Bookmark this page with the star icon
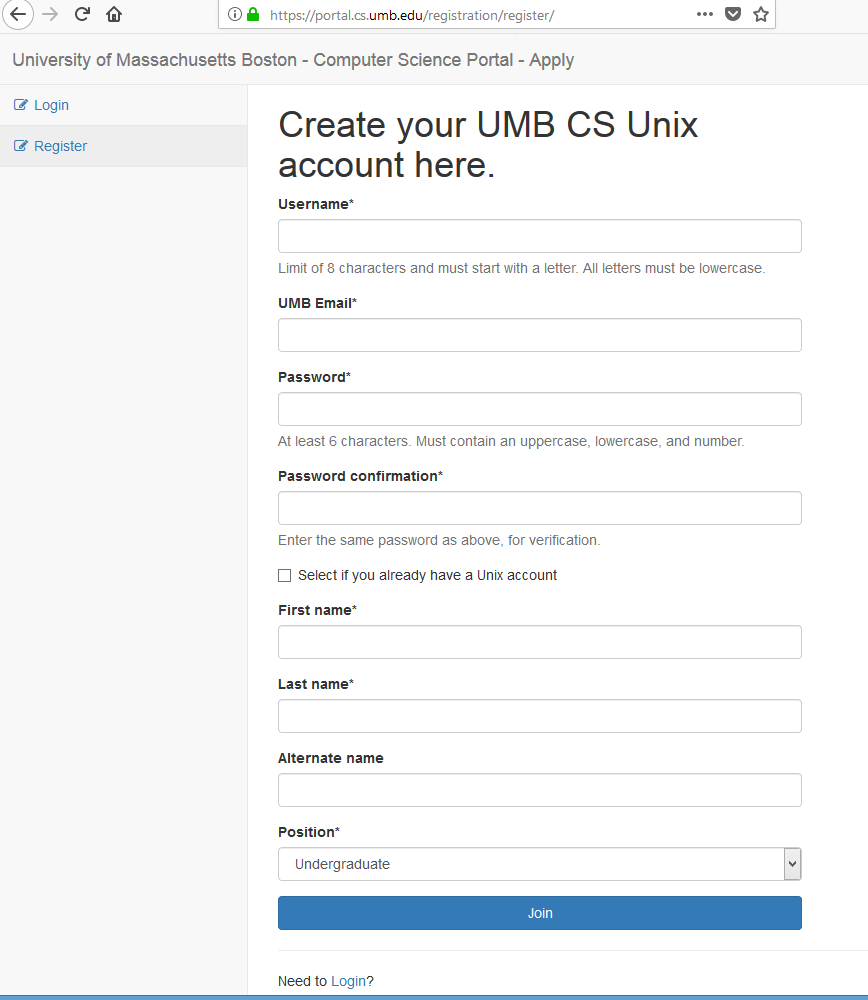 [x=759, y=15]
